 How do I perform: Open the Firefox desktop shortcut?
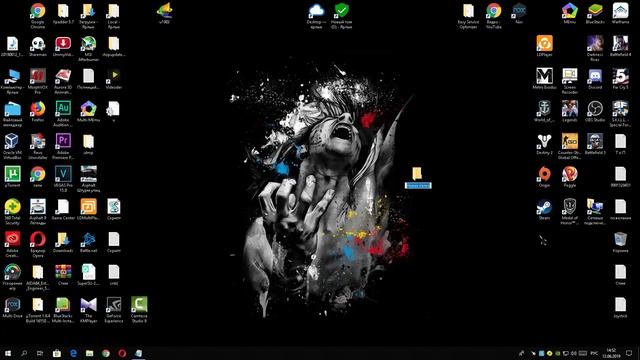[38, 111]
